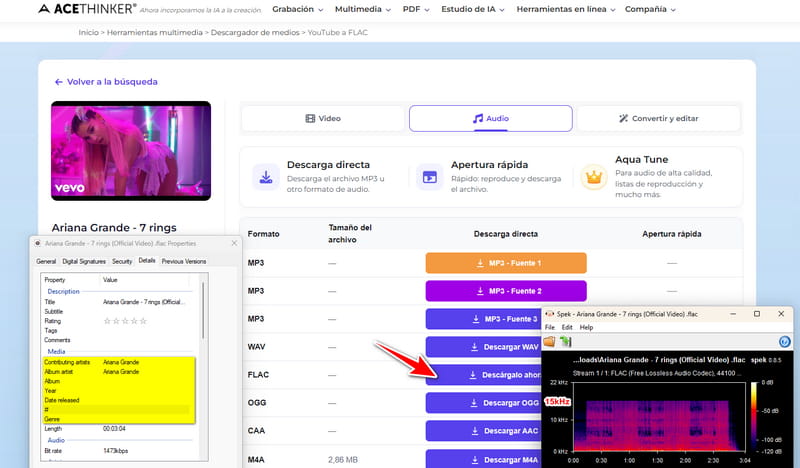Open the Convertir y editar tab

(x=658, y=118)
